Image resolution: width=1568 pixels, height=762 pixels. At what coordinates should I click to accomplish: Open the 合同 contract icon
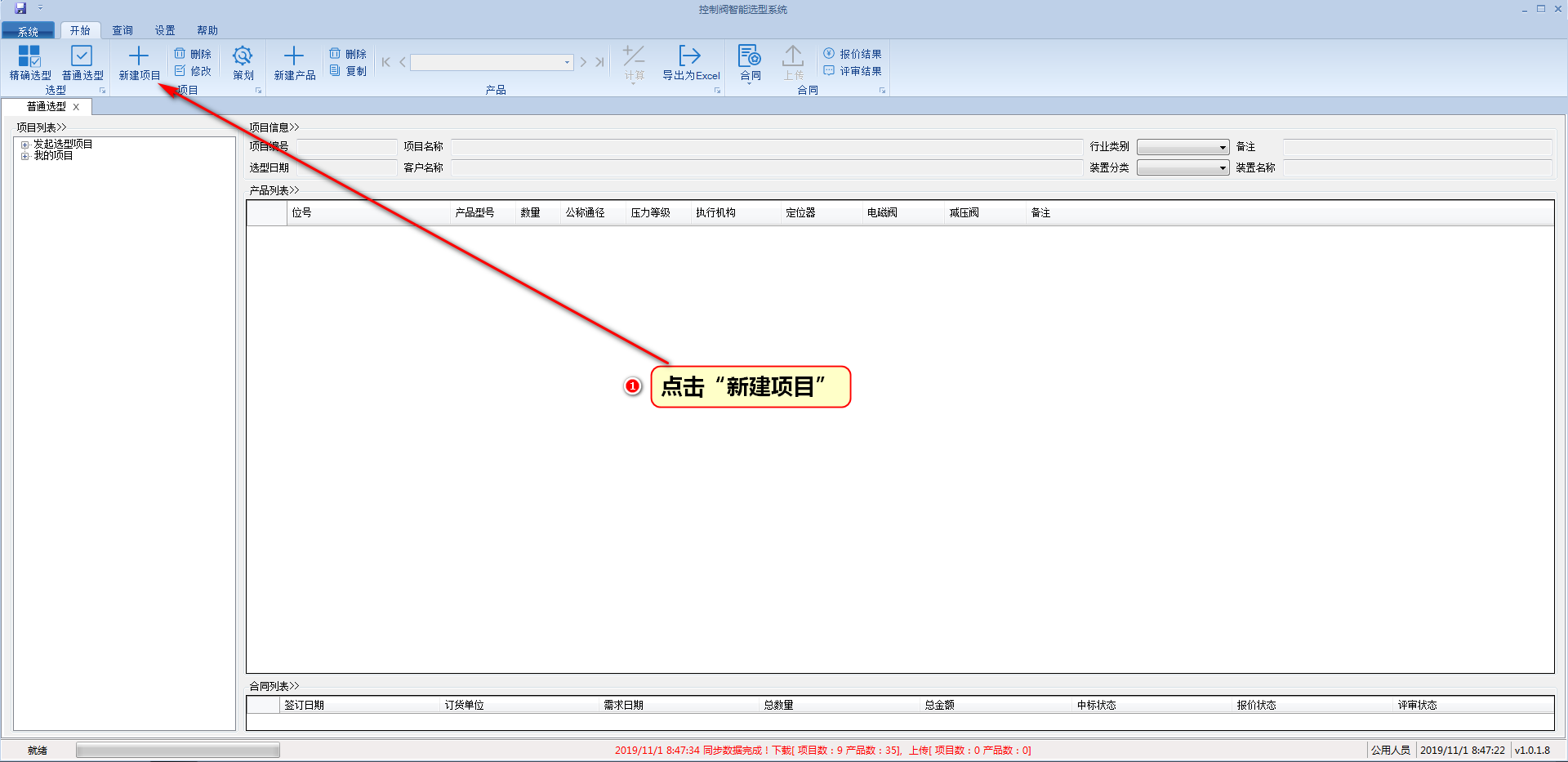coord(750,56)
